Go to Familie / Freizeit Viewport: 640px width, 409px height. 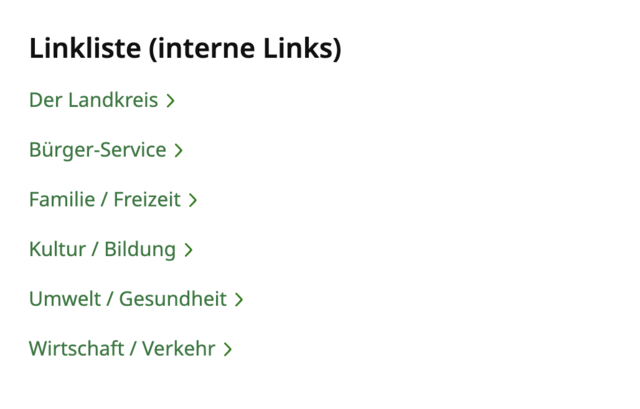113,200
